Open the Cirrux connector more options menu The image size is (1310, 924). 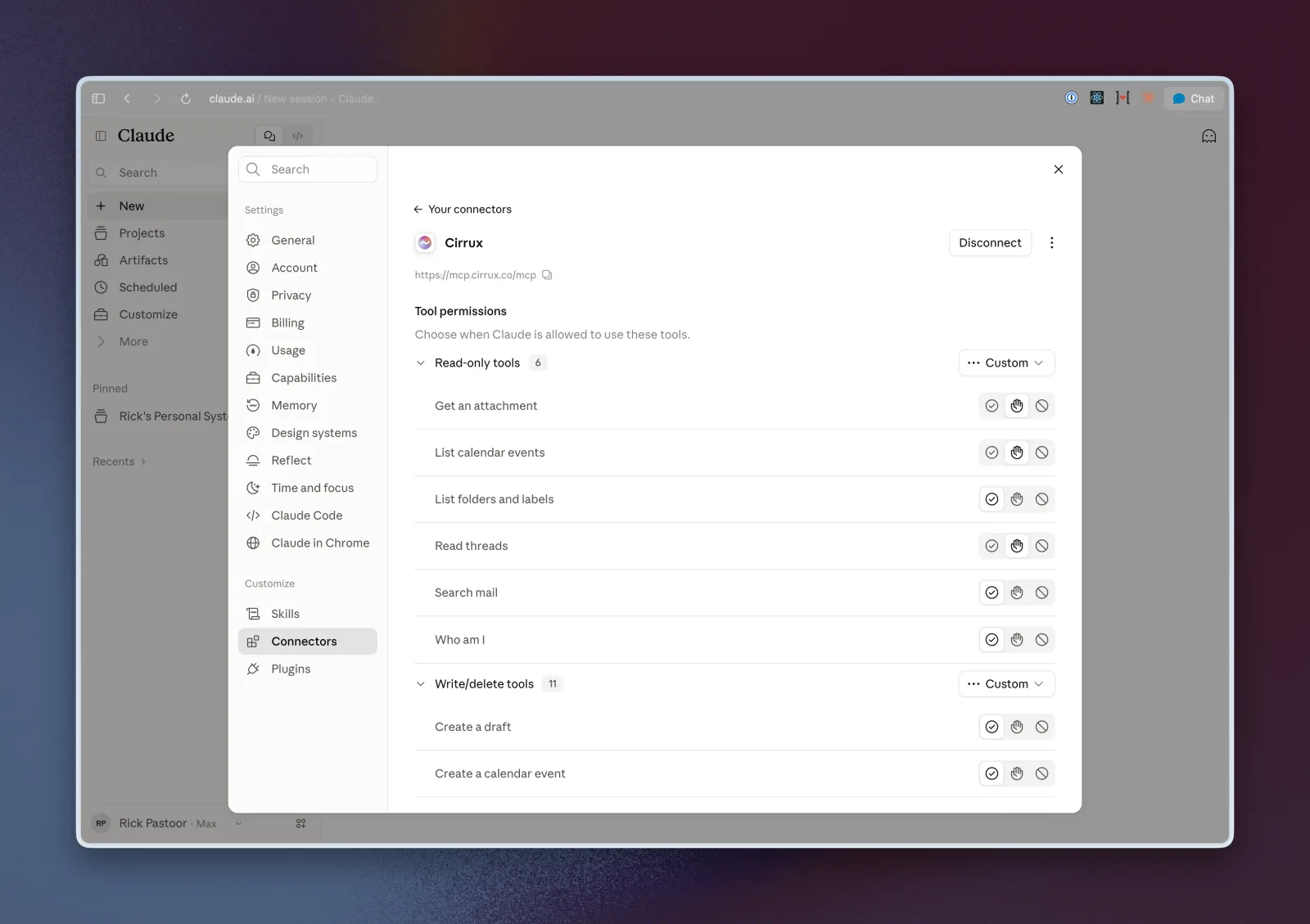click(1052, 243)
